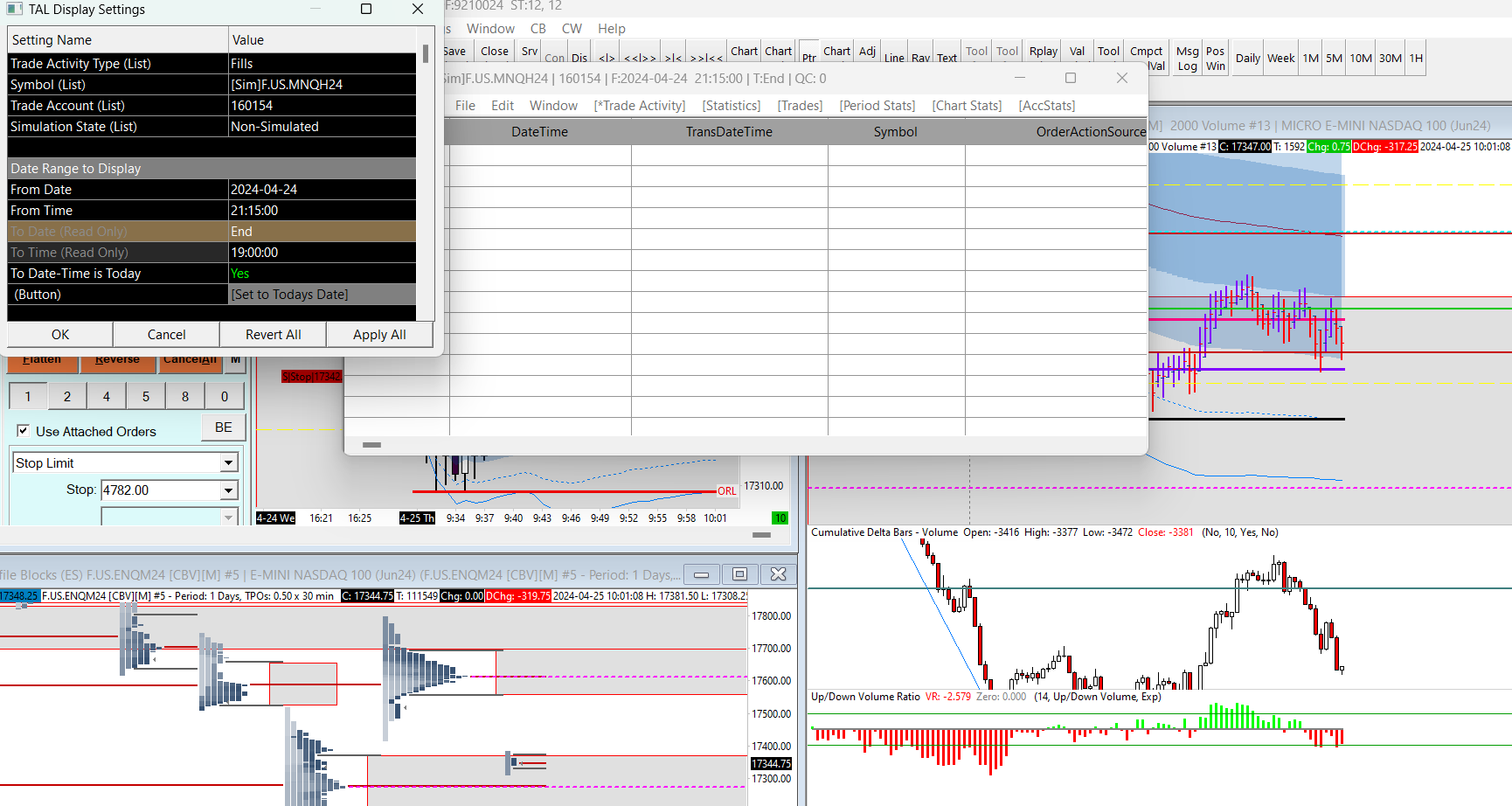Click the Adj toolbar button
Image resolution: width=1512 pixels, height=806 pixels.
867,52
